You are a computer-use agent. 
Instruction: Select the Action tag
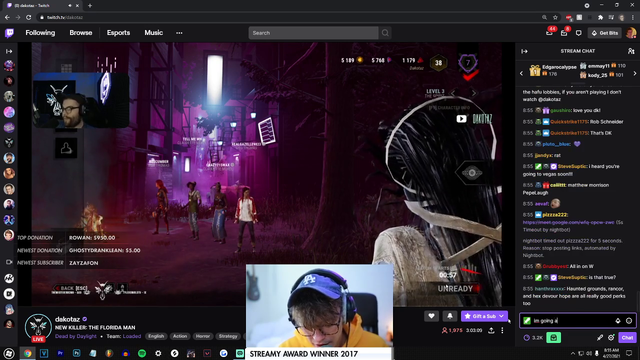(180, 336)
